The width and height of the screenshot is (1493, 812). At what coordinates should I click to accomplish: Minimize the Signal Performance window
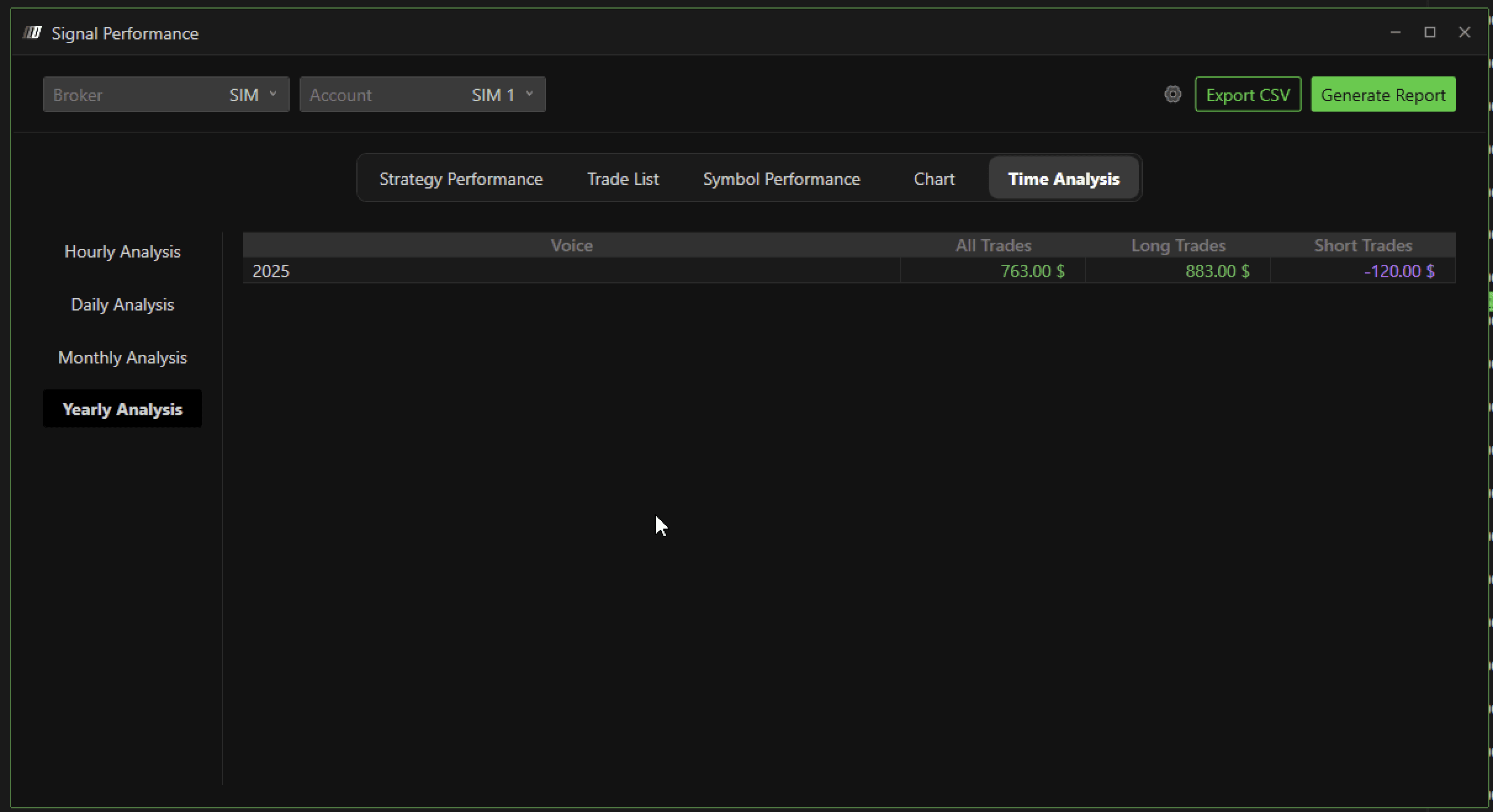[1396, 33]
